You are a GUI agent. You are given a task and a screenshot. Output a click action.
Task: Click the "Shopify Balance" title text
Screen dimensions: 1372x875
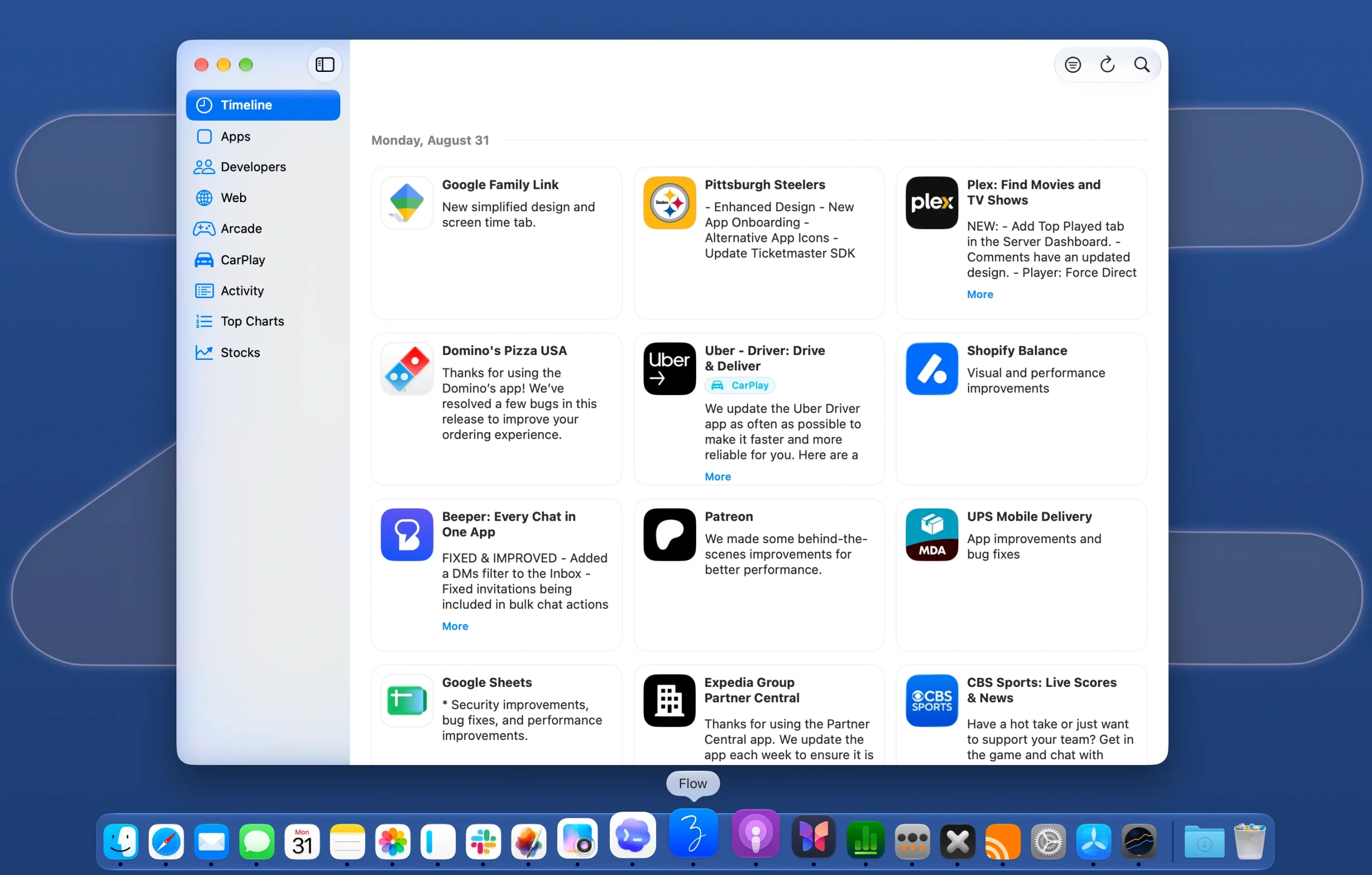1017,351
